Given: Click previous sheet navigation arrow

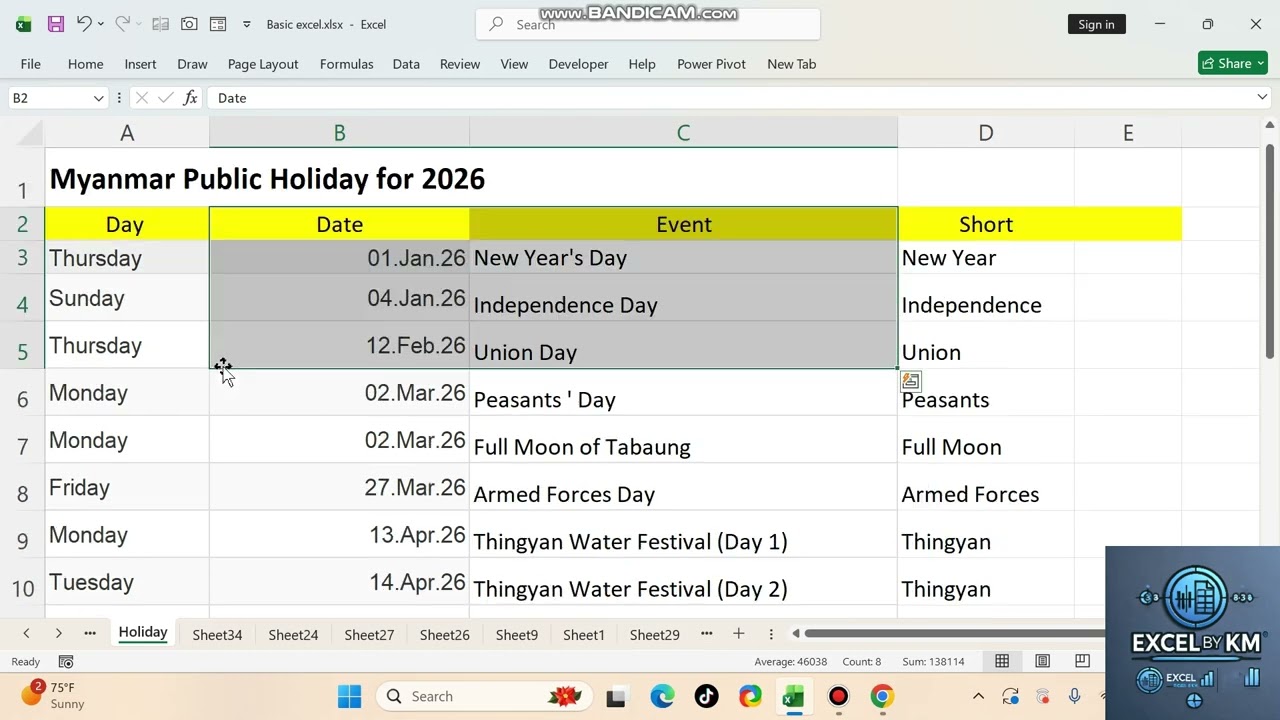Looking at the screenshot, I should tap(26, 633).
